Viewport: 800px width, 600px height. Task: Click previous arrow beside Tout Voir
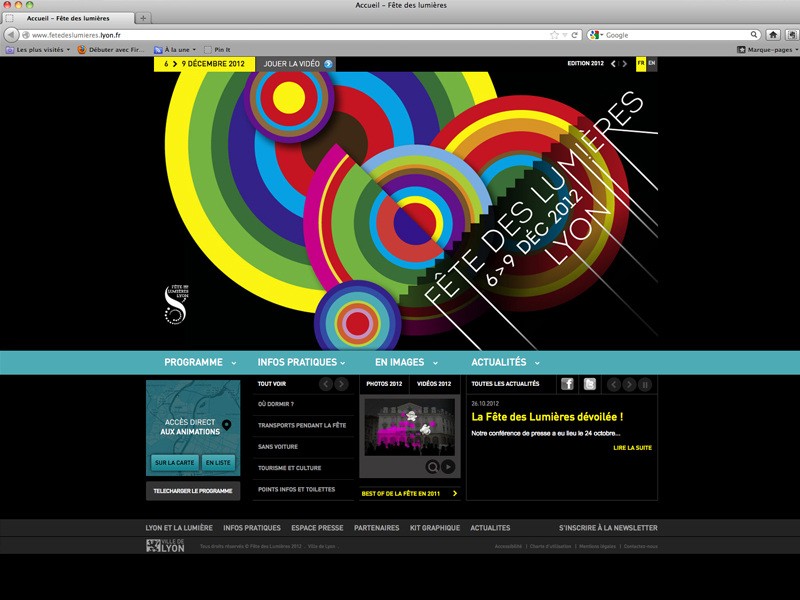326,384
